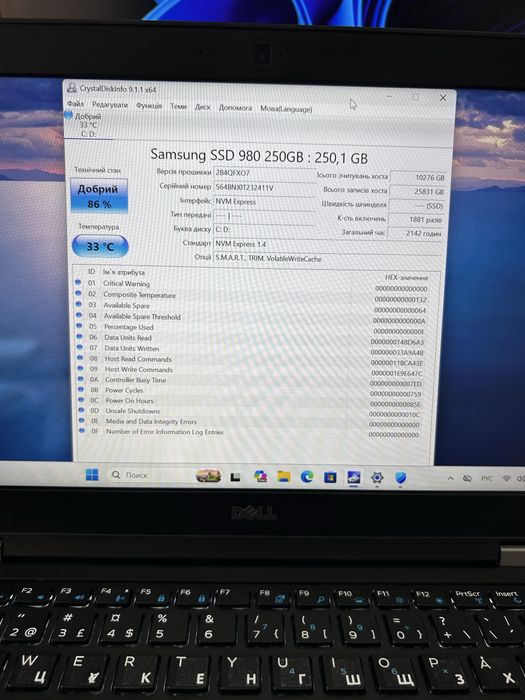Select the Power On Hours row
525x700 pixels.
click(254, 401)
